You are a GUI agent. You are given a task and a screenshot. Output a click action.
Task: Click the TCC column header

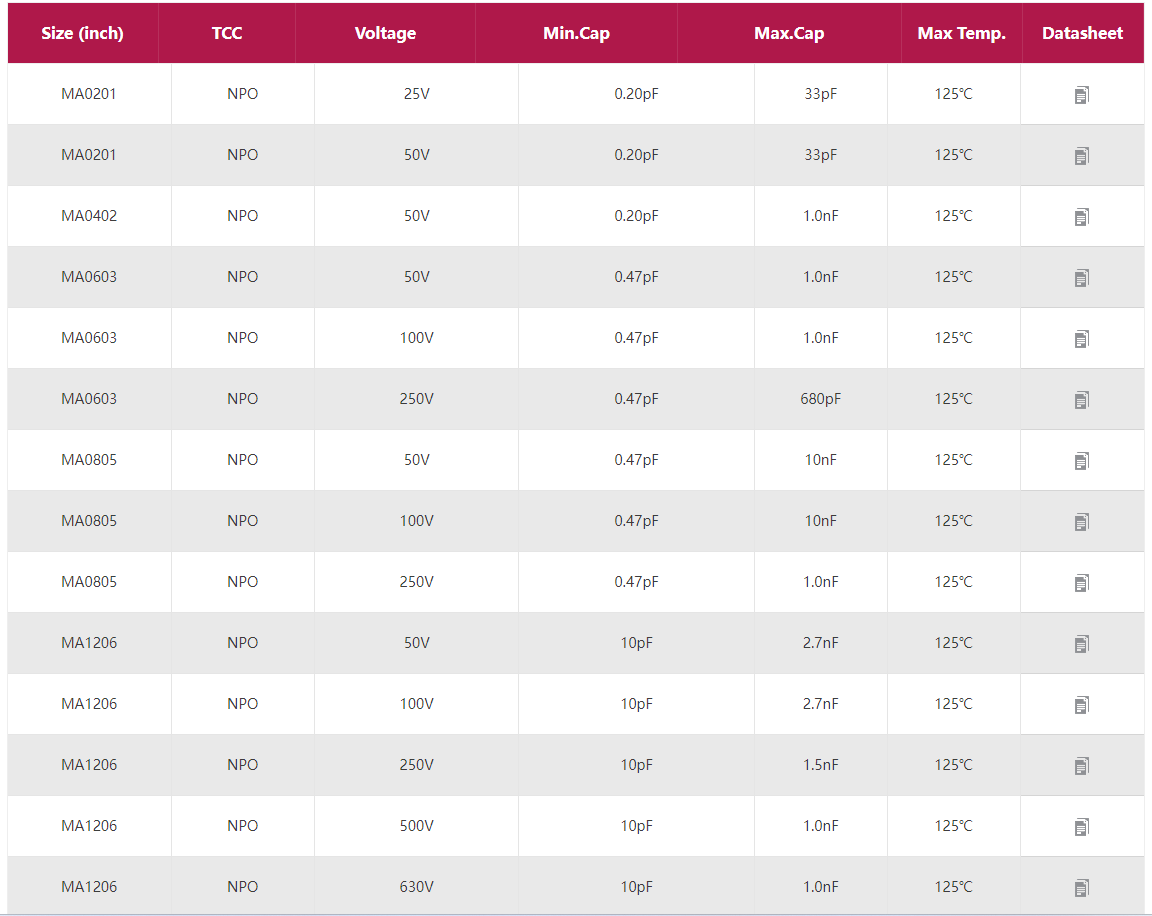coord(227,33)
